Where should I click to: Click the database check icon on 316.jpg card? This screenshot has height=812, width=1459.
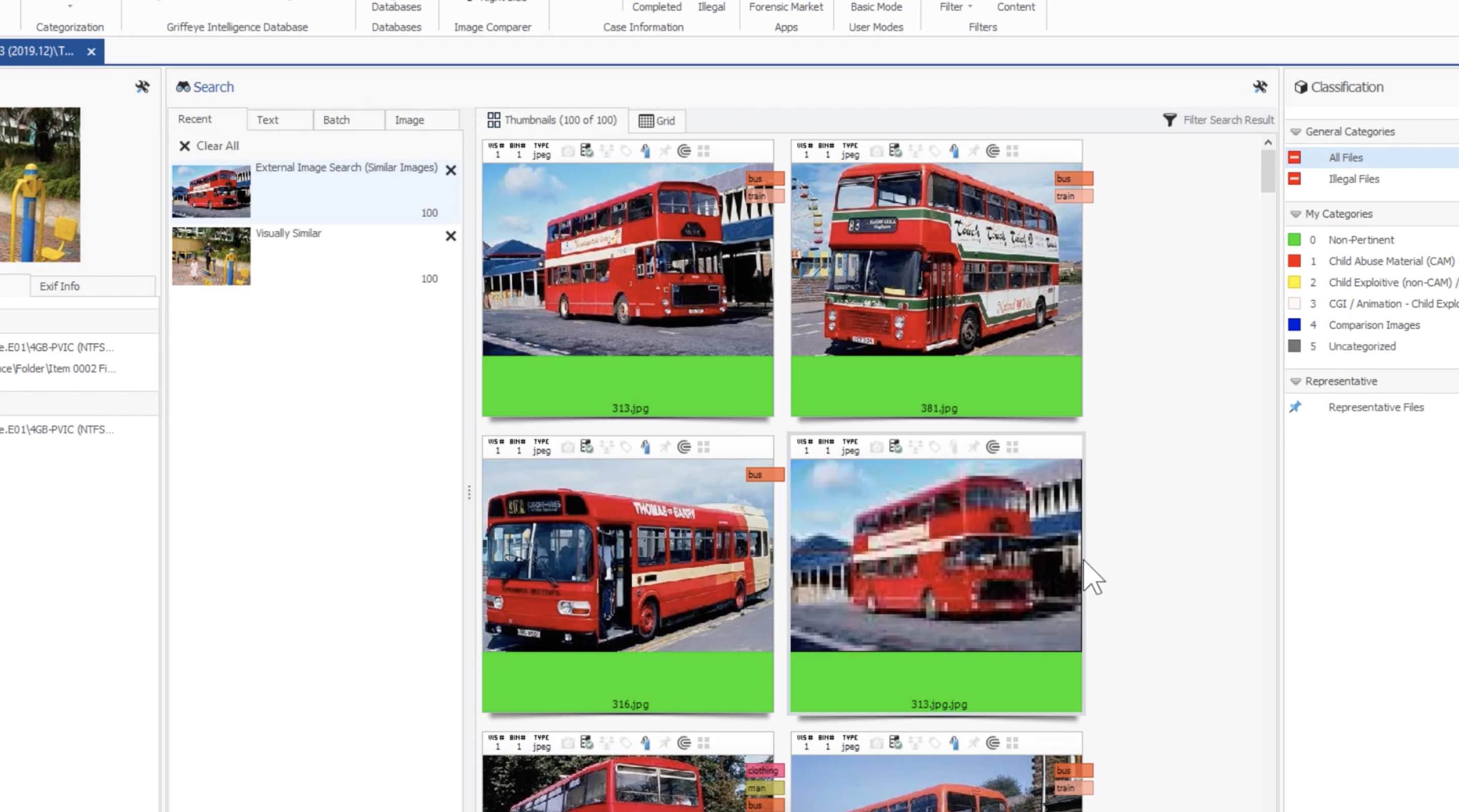(587, 447)
